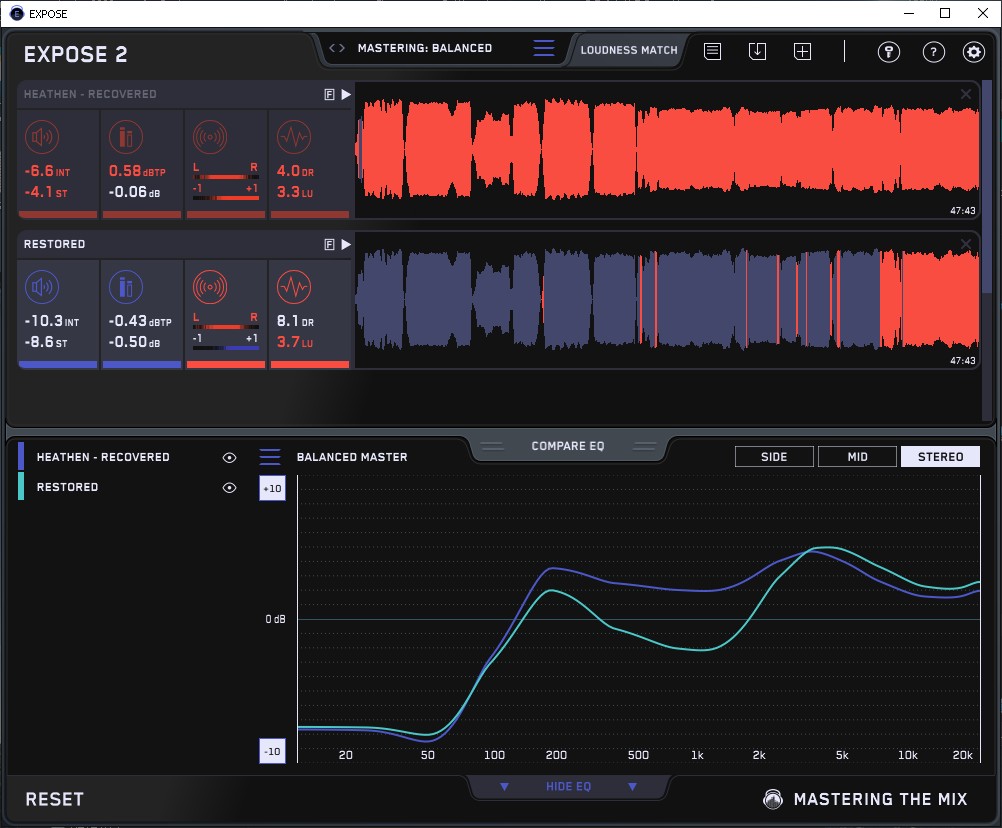1002x828 pixels.
Task: Click the Heathen - Recovered waveform
Action: (x=667, y=150)
